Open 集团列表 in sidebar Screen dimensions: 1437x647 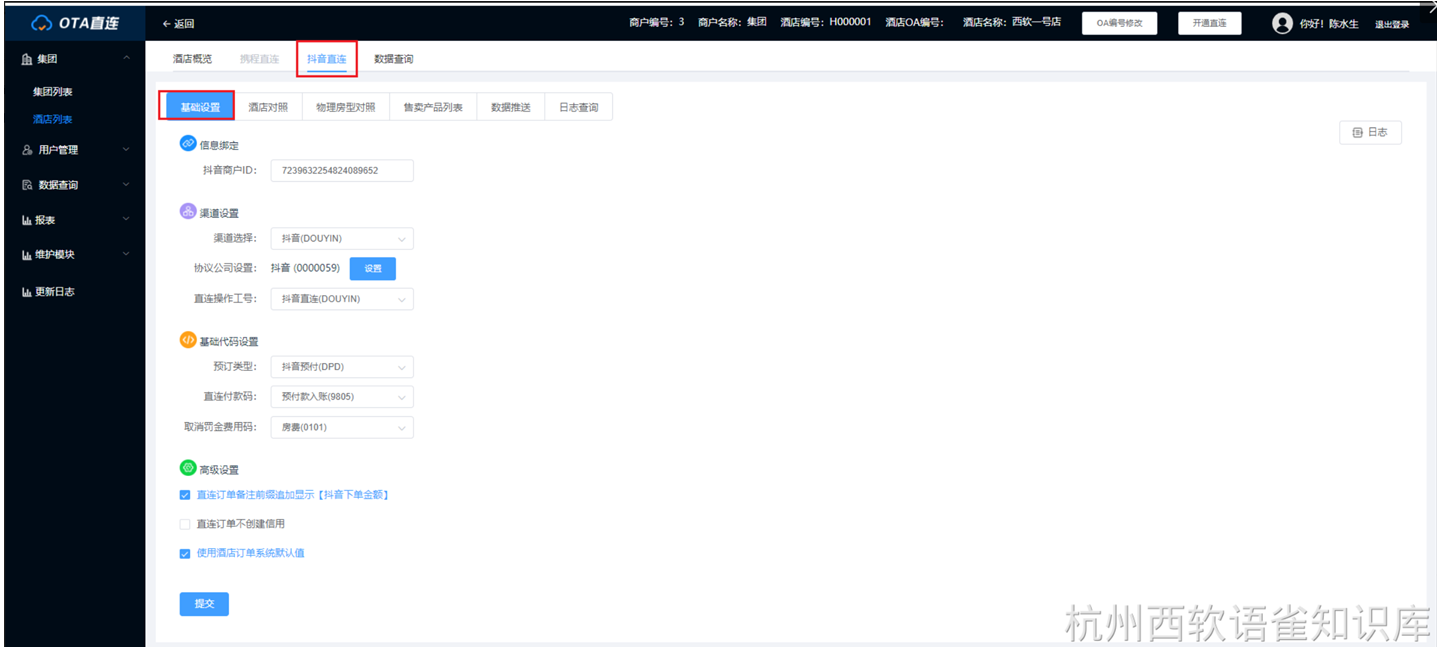click(53, 92)
